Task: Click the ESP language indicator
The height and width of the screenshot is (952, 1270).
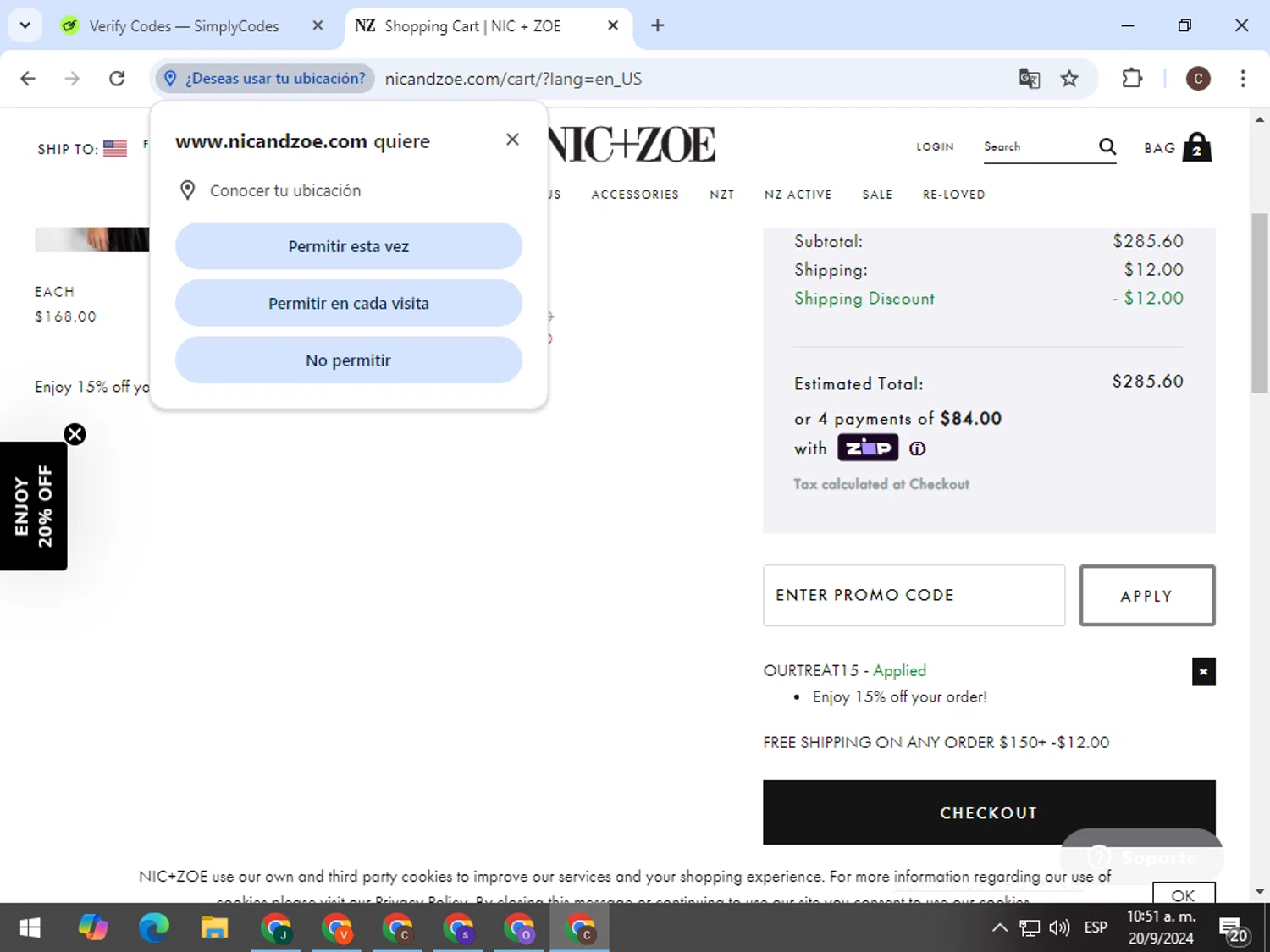Action: [1096, 928]
